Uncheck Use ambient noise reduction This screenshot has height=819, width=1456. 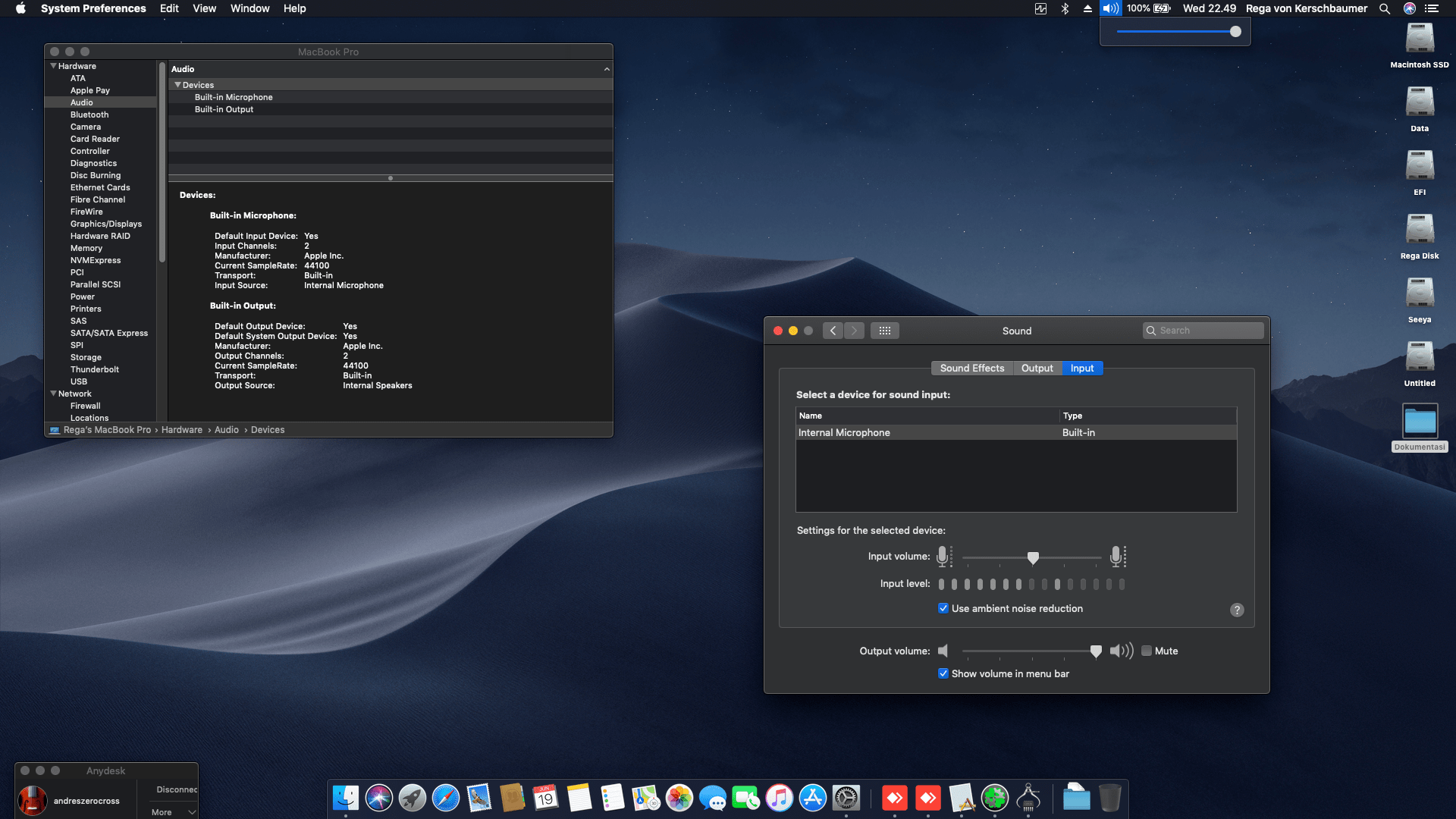[943, 608]
